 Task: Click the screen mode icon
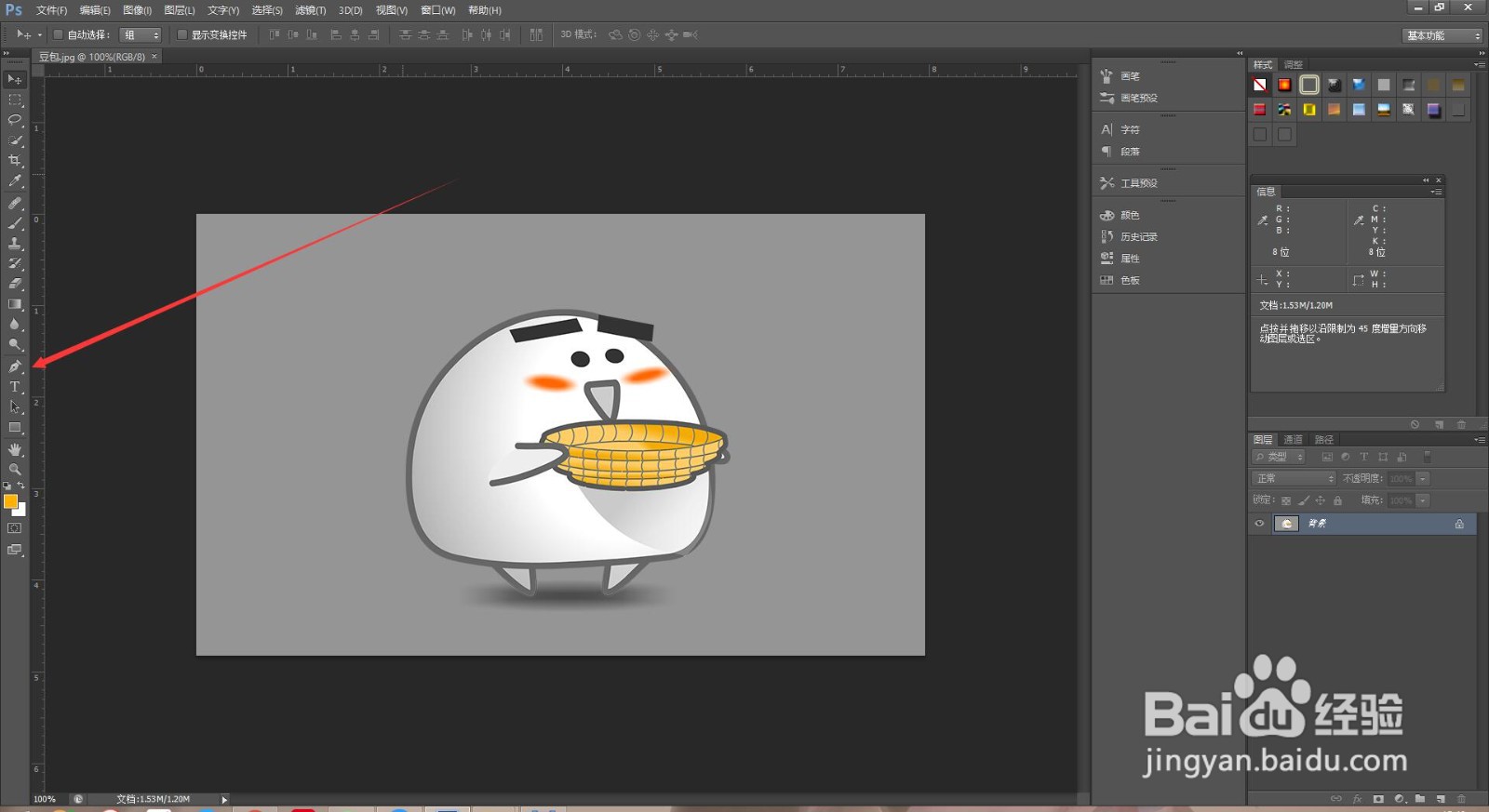(x=15, y=550)
